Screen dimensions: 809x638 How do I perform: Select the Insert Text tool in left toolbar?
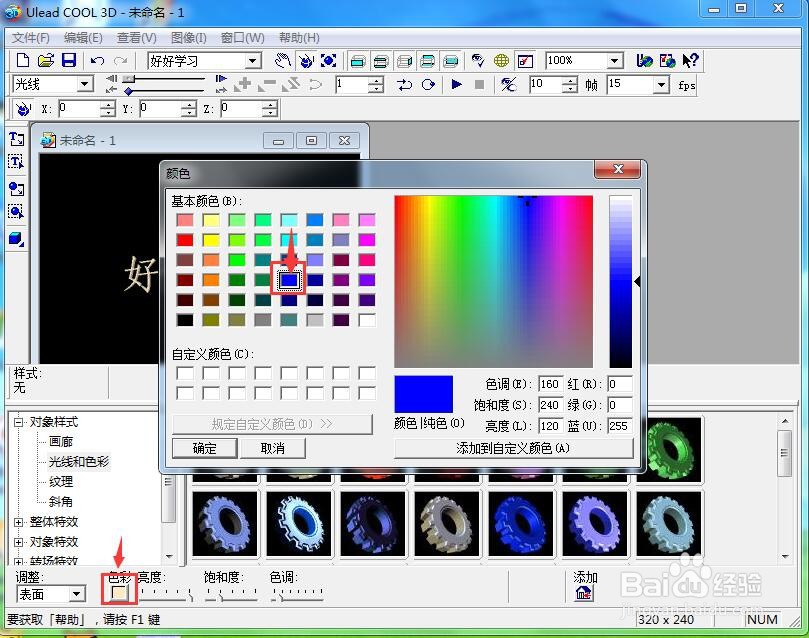coord(16,139)
